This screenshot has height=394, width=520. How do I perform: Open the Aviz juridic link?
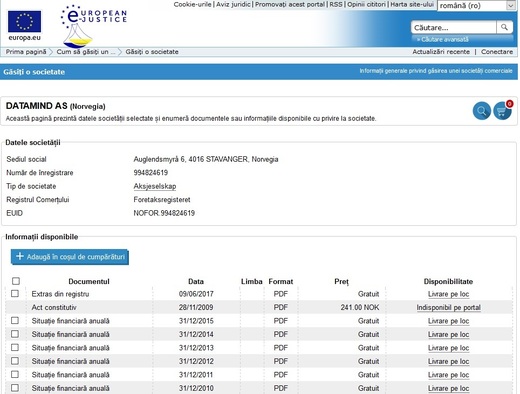click(x=233, y=5)
